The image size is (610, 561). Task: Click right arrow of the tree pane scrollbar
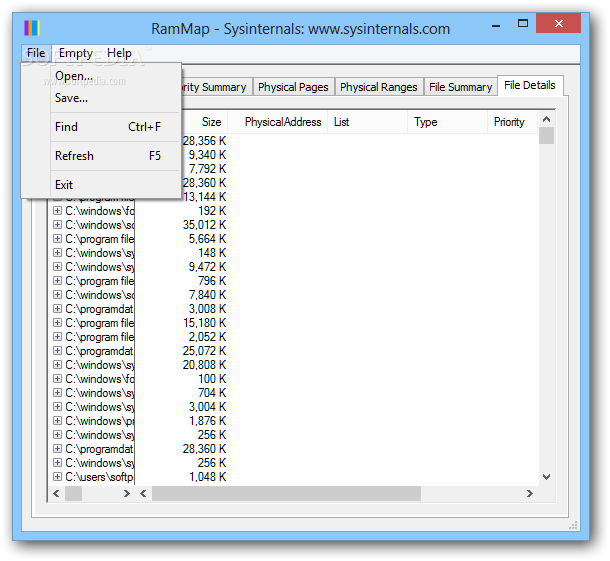(126, 494)
